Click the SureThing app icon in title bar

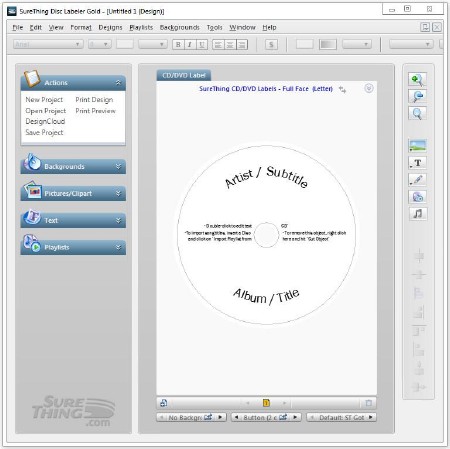click(x=12, y=11)
